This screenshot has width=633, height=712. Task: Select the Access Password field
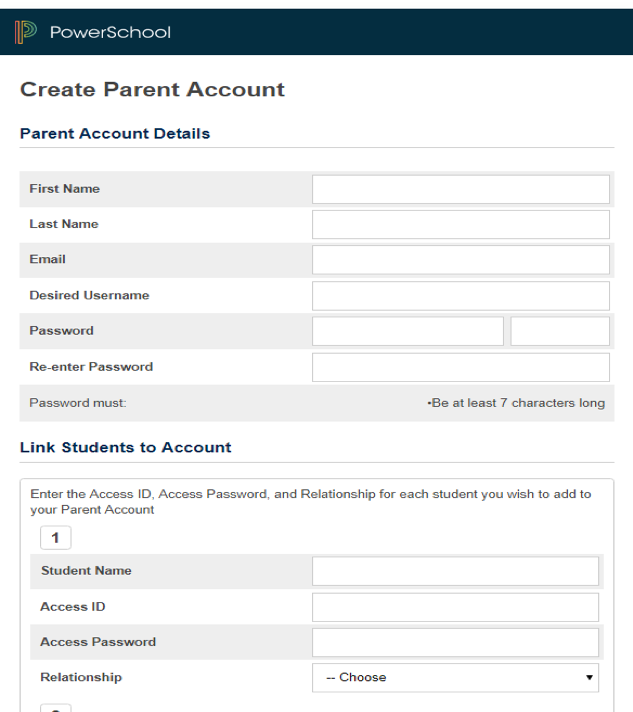coord(455,643)
